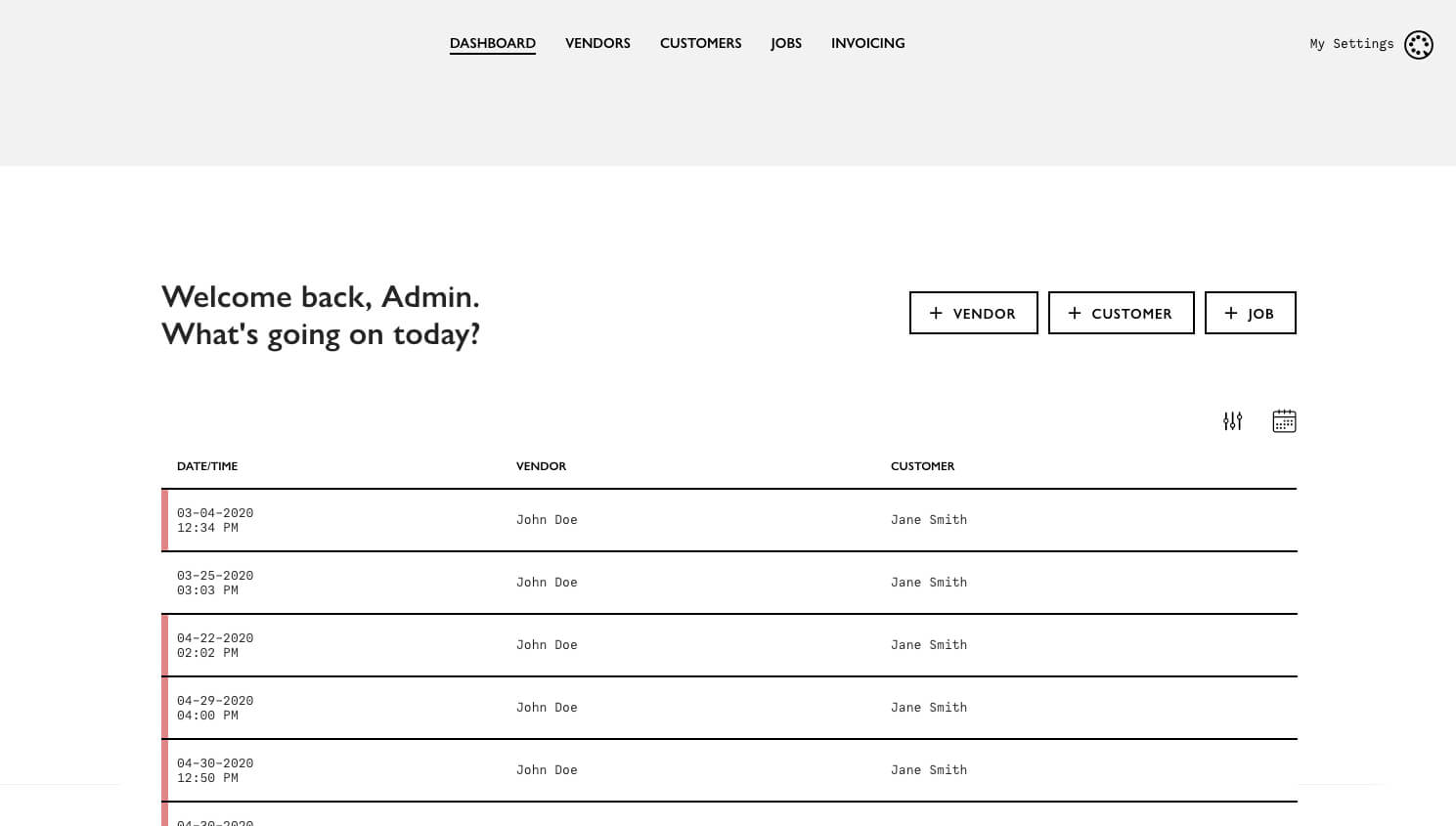Select the 04-29-2020 04:00 PM entry
Viewport: 1456px width, 826px height.
coord(729,708)
